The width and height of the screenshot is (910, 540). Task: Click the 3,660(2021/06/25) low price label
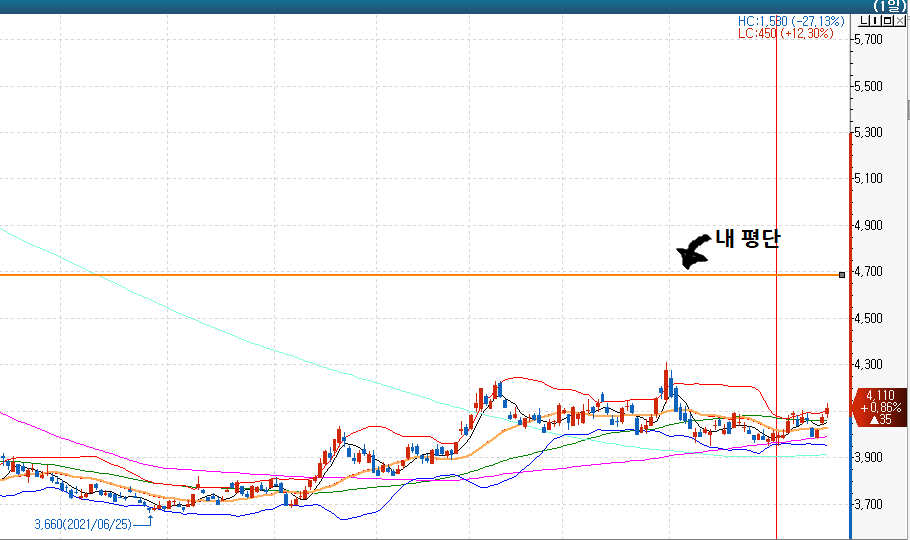coord(82,524)
